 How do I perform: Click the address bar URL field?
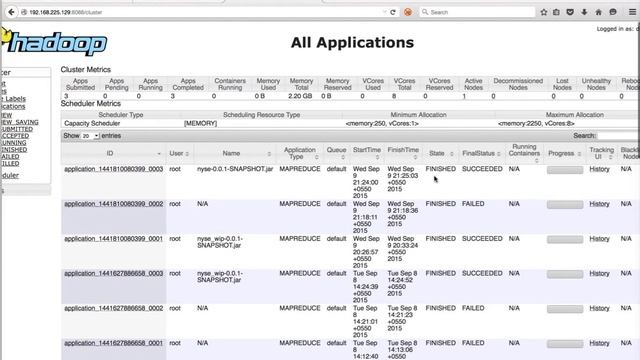[200, 12]
